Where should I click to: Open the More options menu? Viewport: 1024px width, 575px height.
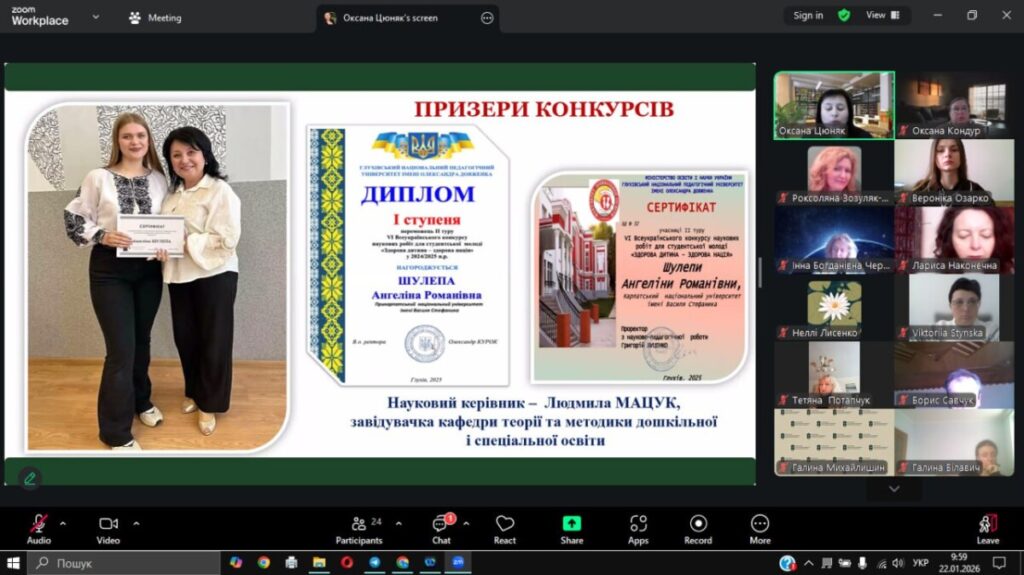tap(760, 529)
